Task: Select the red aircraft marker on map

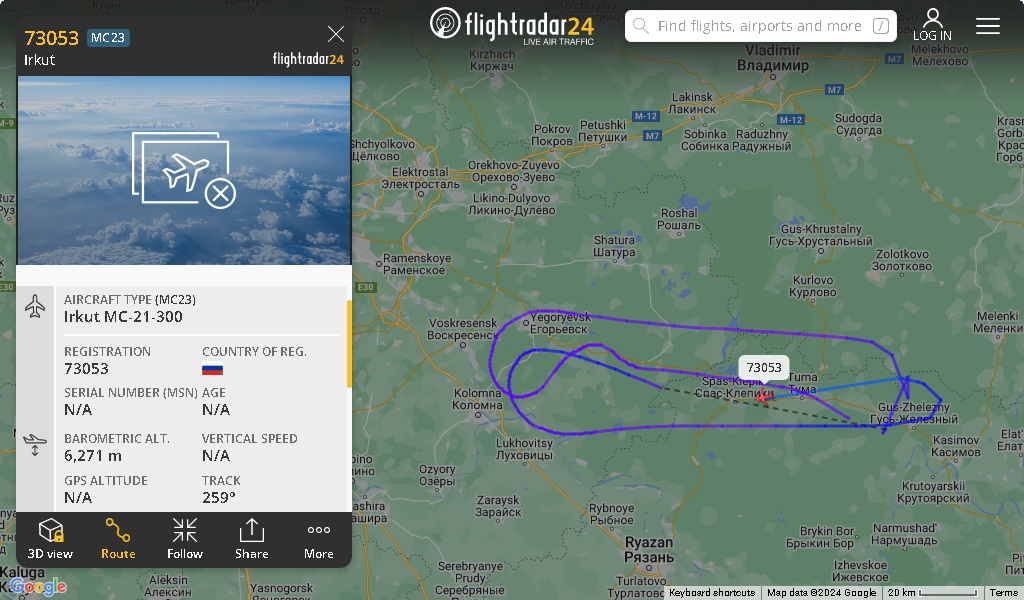Action: pyautogui.click(x=762, y=395)
